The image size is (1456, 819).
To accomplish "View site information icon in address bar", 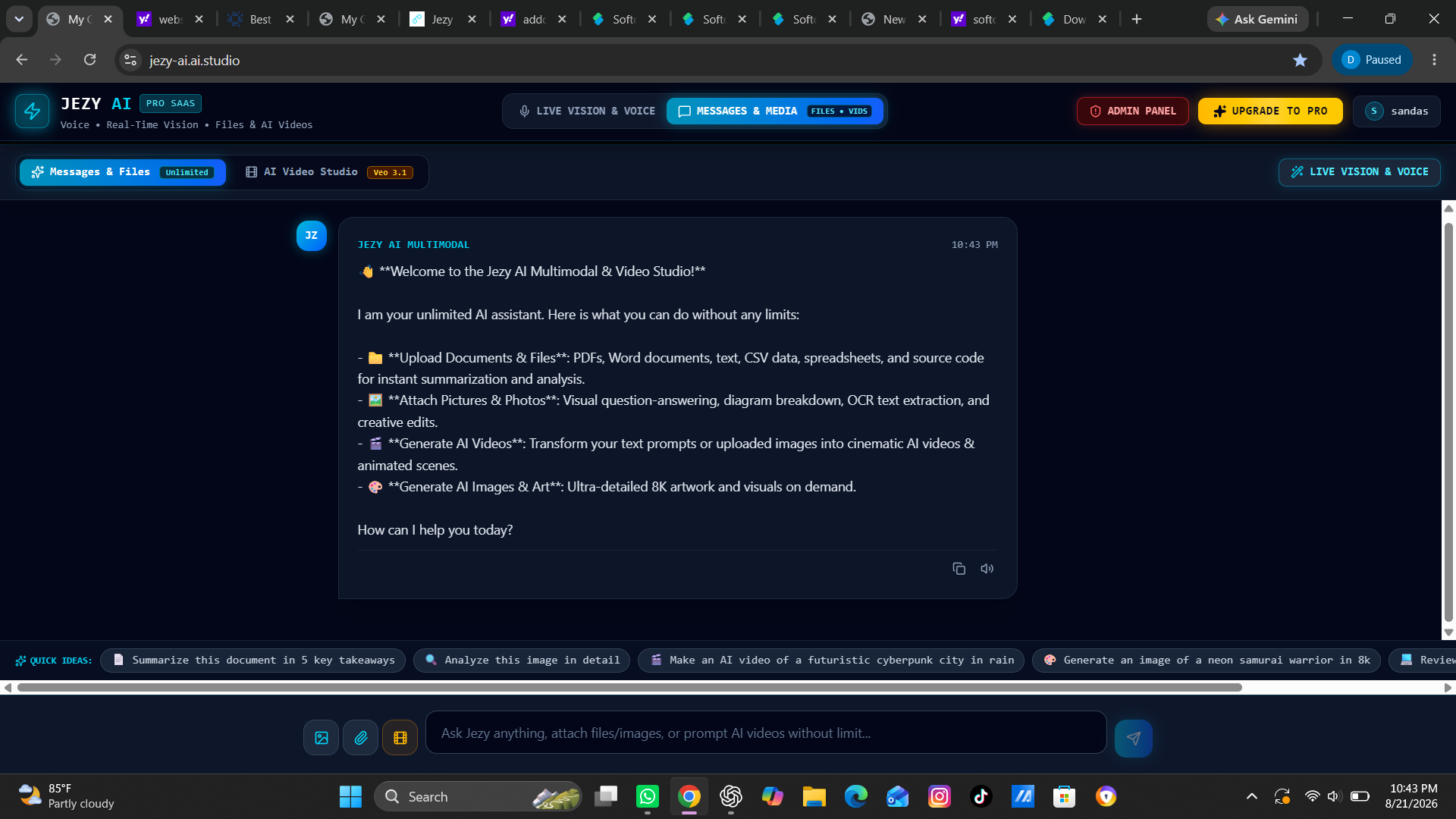I will click(130, 60).
